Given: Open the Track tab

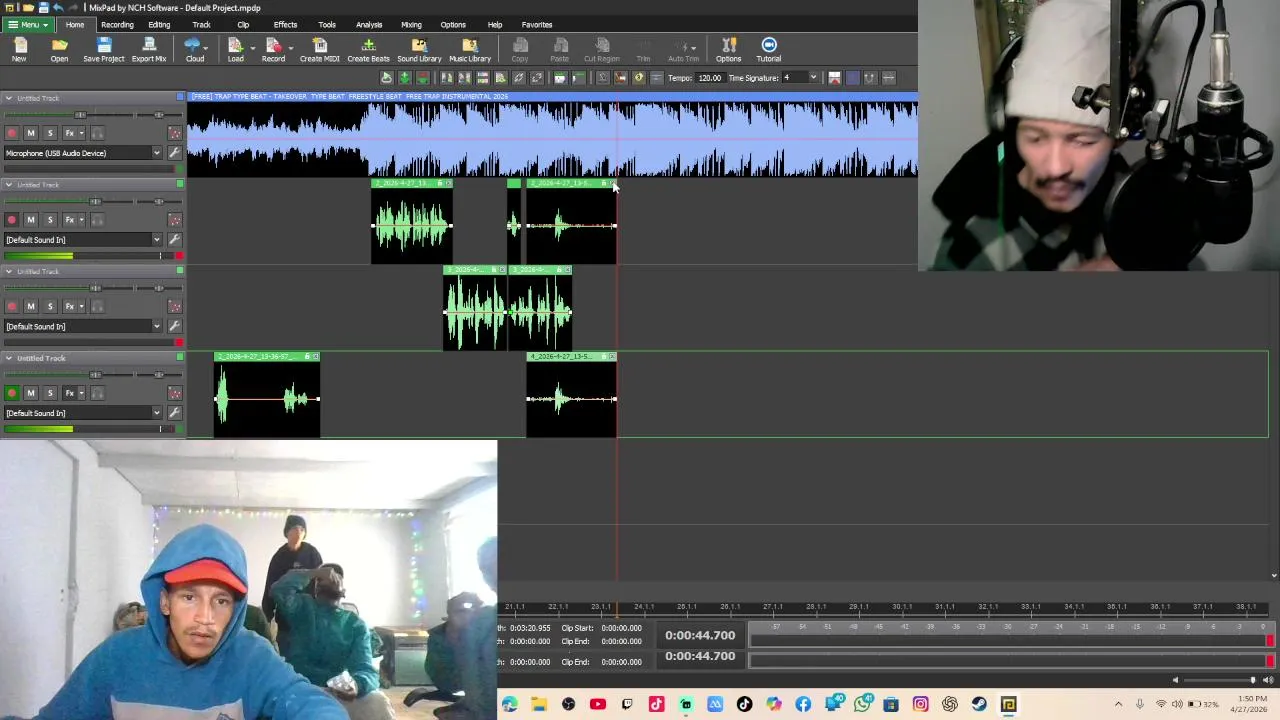Looking at the screenshot, I should pos(201,25).
